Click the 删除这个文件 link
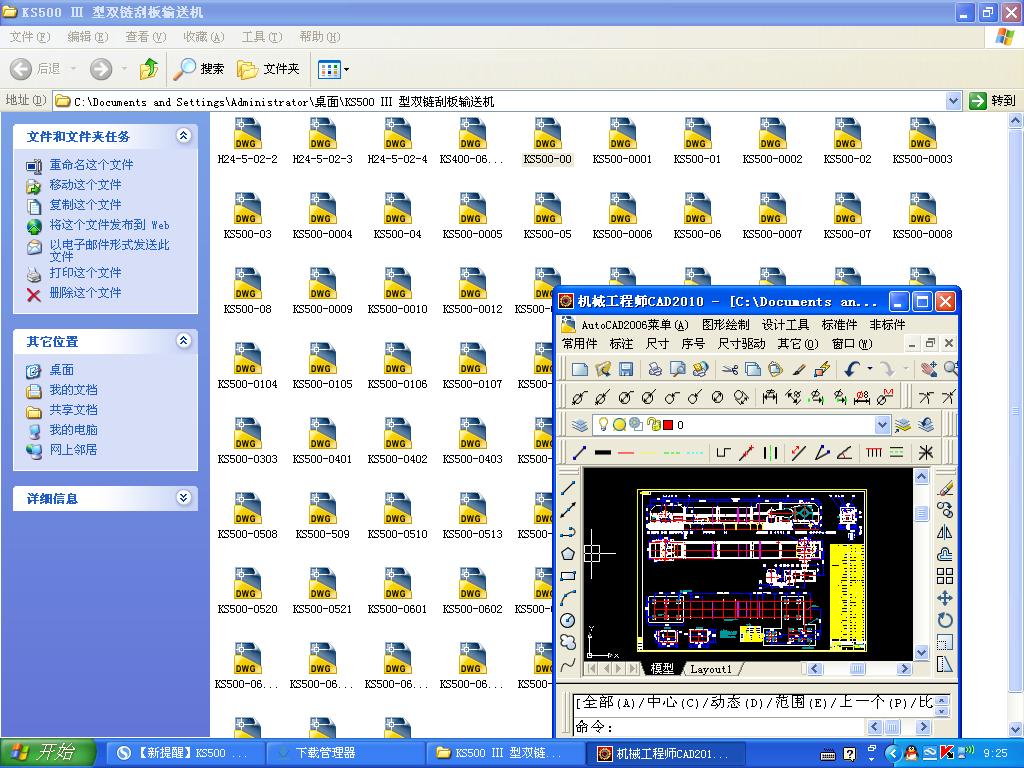1024x768 pixels. tap(85, 293)
